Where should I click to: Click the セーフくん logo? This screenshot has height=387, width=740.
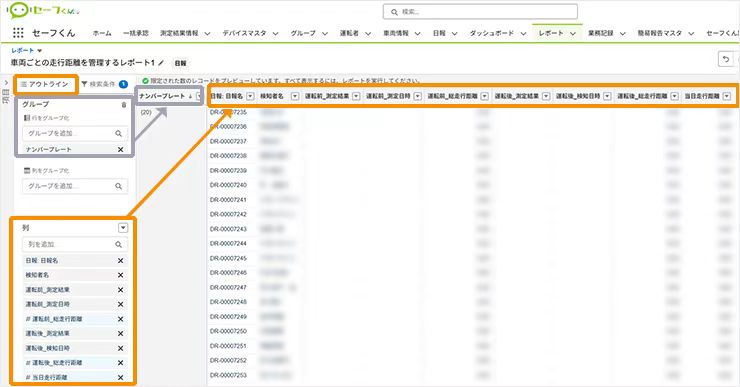(x=43, y=10)
